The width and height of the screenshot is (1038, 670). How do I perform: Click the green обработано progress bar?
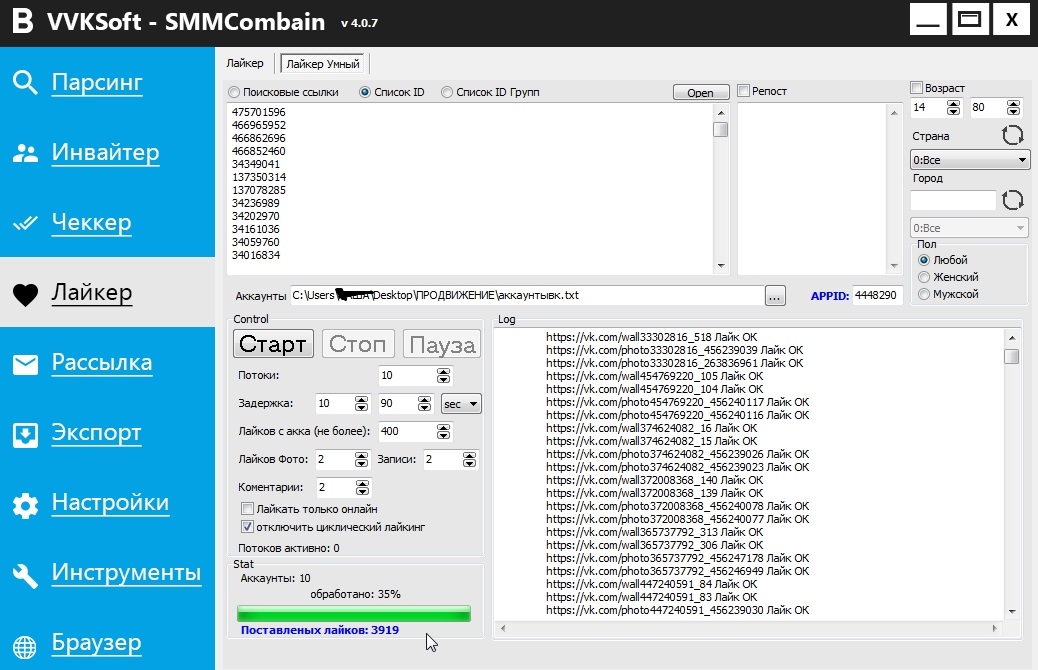[353, 613]
